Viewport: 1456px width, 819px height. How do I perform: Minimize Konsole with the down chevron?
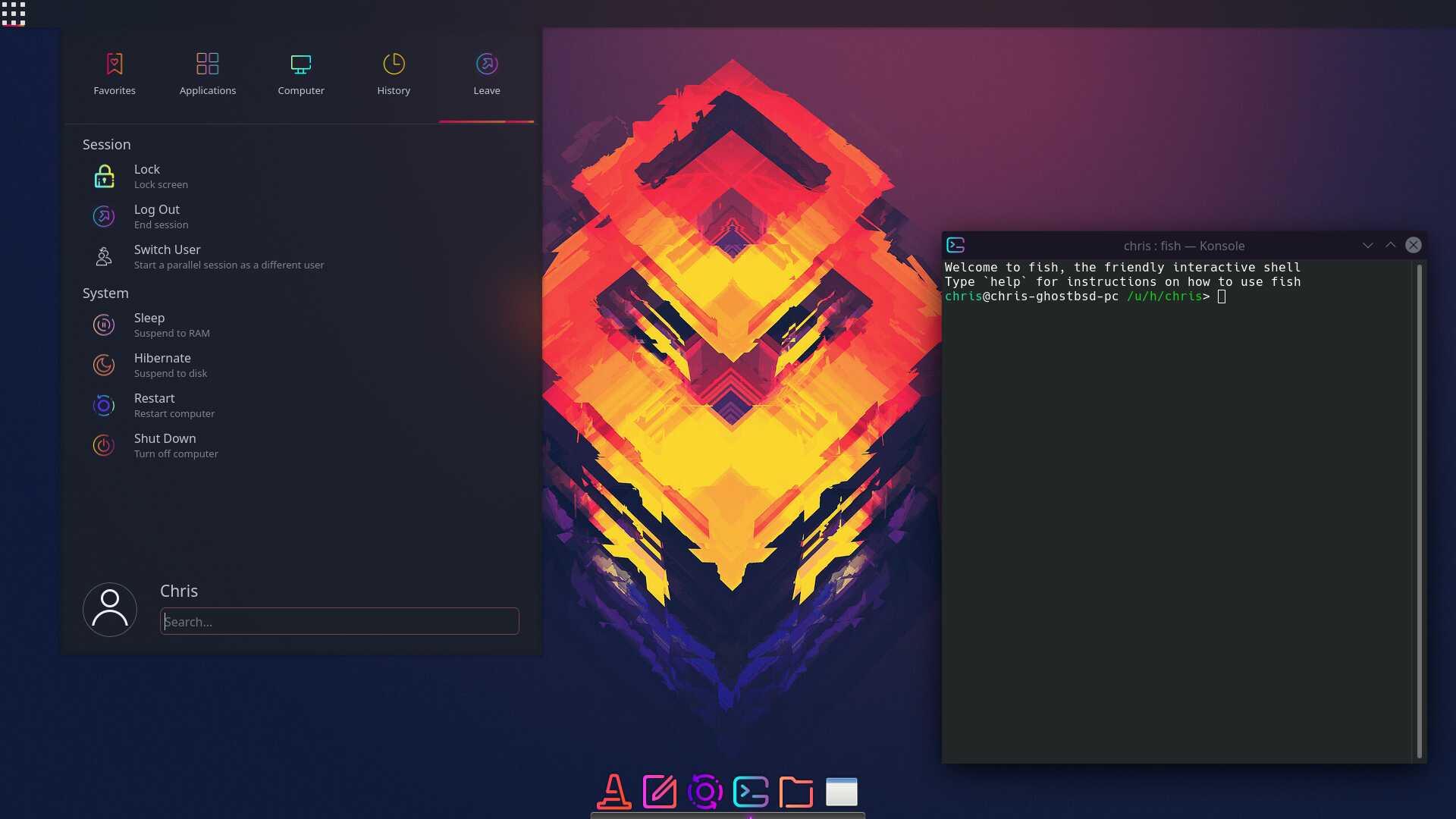click(1368, 245)
